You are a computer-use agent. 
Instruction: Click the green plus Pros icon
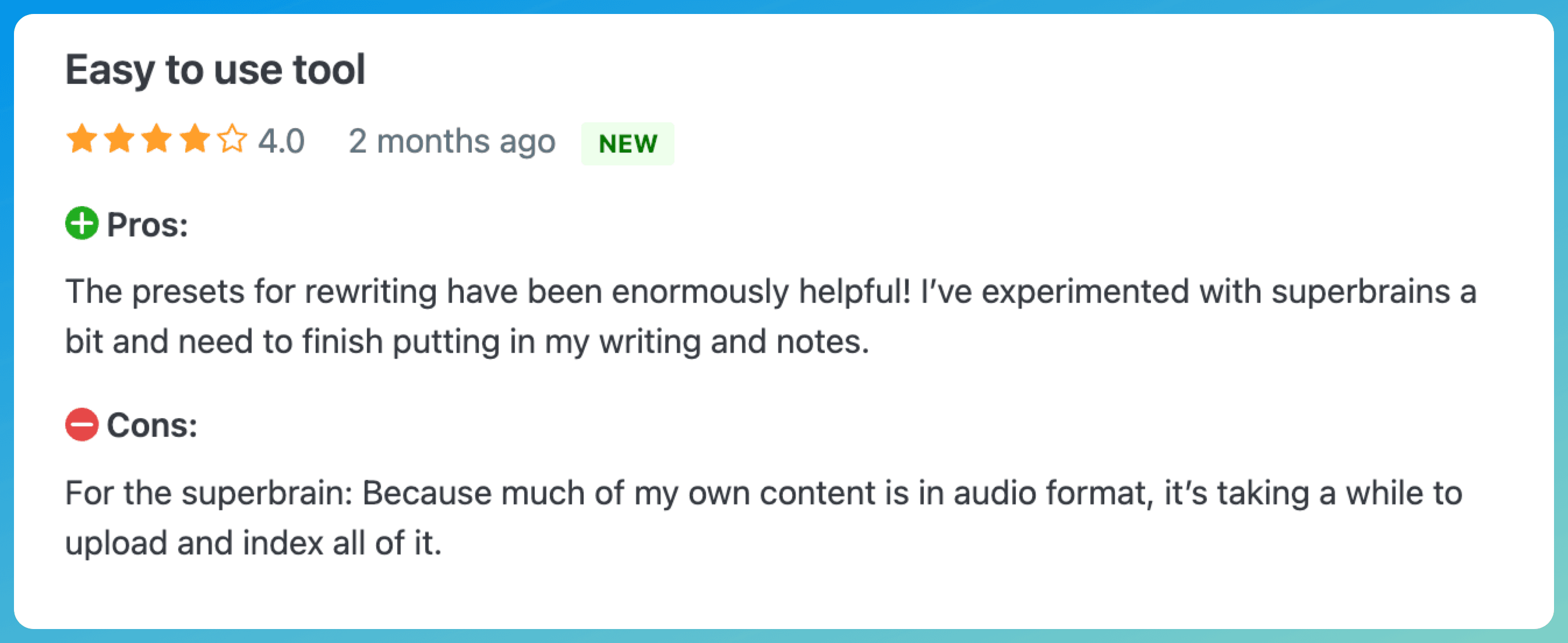pyautogui.click(x=82, y=224)
